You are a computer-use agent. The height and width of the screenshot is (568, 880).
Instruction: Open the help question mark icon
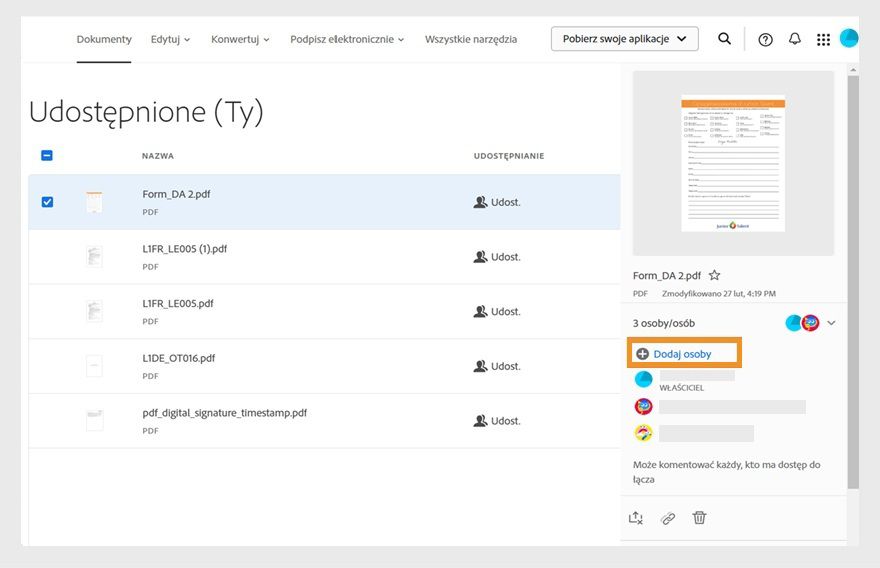[x=765, y=39]
